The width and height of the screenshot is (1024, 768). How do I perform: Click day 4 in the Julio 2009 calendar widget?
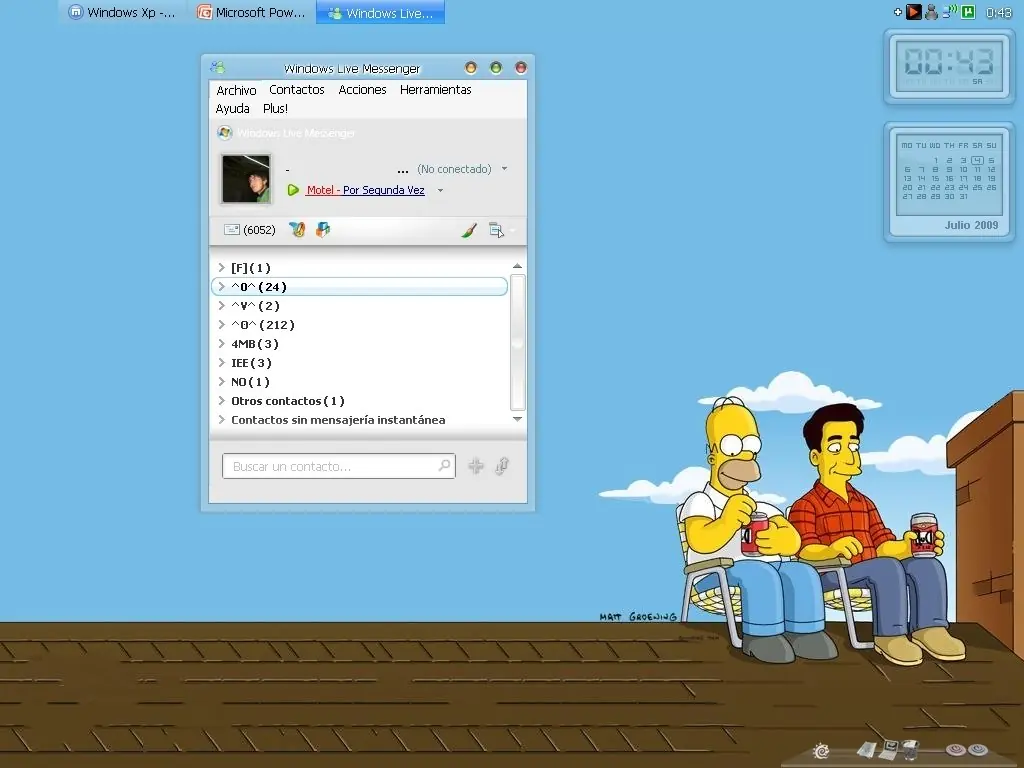coord(977,160)
